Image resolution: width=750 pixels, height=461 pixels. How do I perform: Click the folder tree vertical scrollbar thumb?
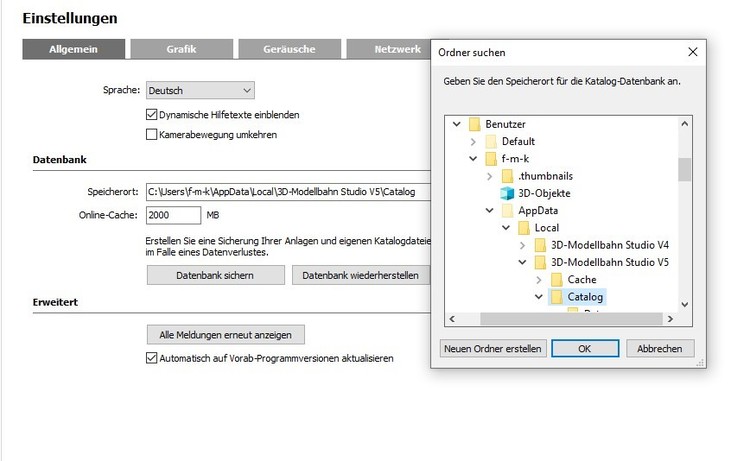click(685, 170)
